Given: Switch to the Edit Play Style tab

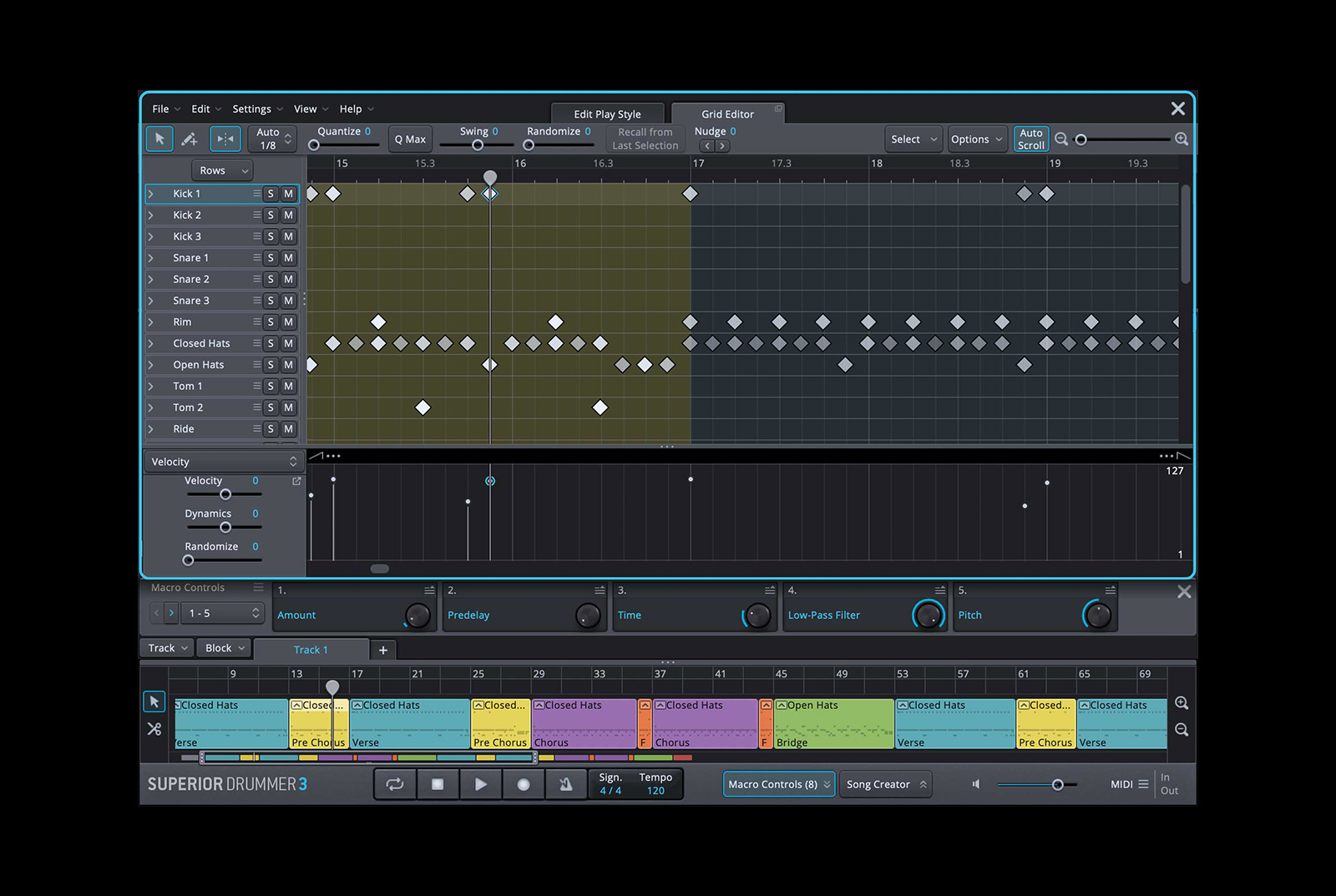Looking at the screenshot, I should click(608, 114).
